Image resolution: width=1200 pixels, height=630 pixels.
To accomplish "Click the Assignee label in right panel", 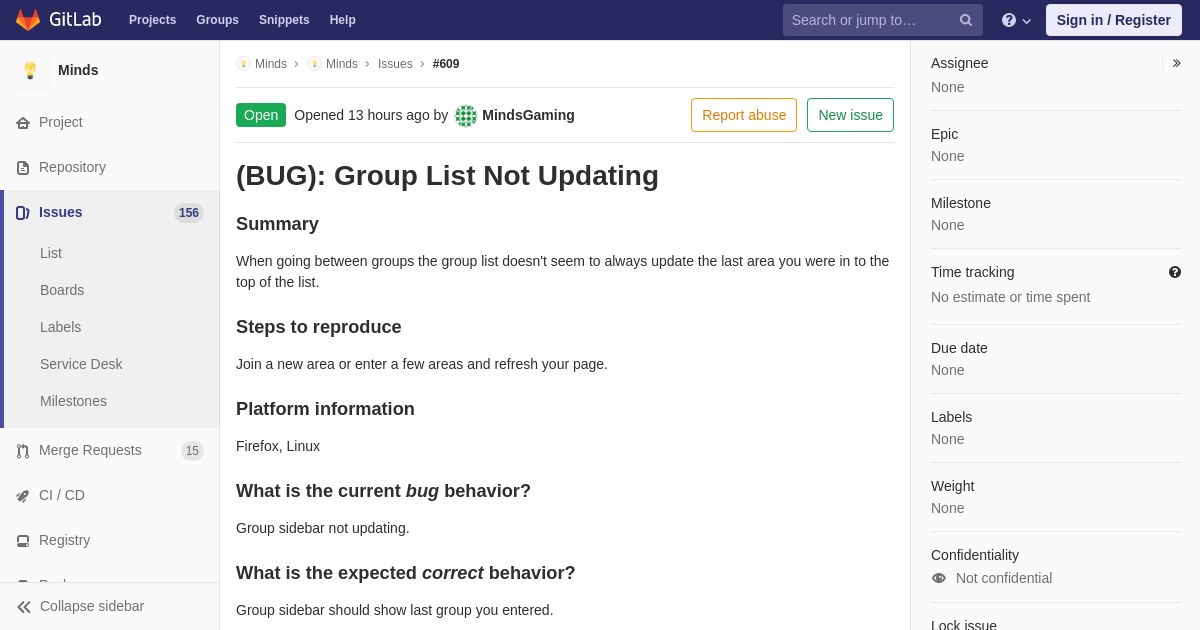I will pos(959,63).
